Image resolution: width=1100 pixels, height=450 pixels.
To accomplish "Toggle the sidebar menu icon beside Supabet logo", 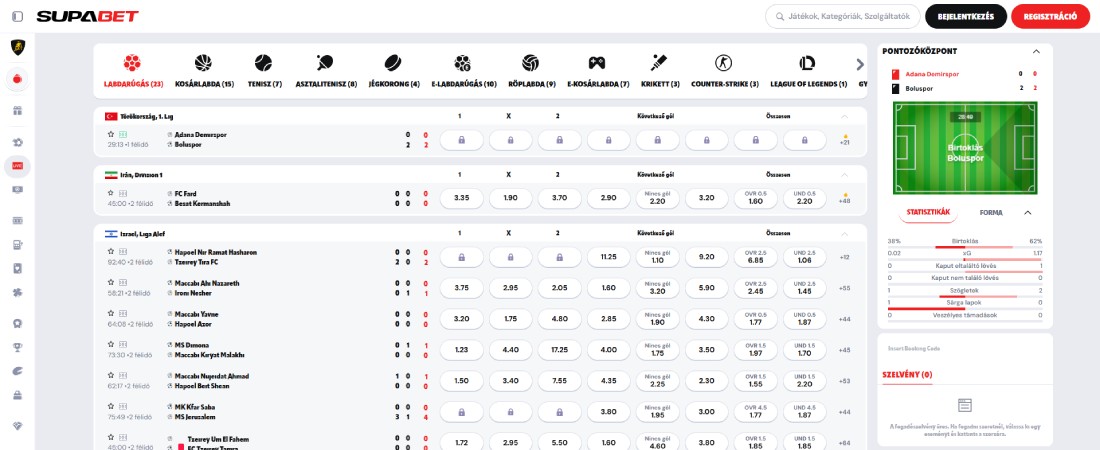I will (x=18, y=16).
